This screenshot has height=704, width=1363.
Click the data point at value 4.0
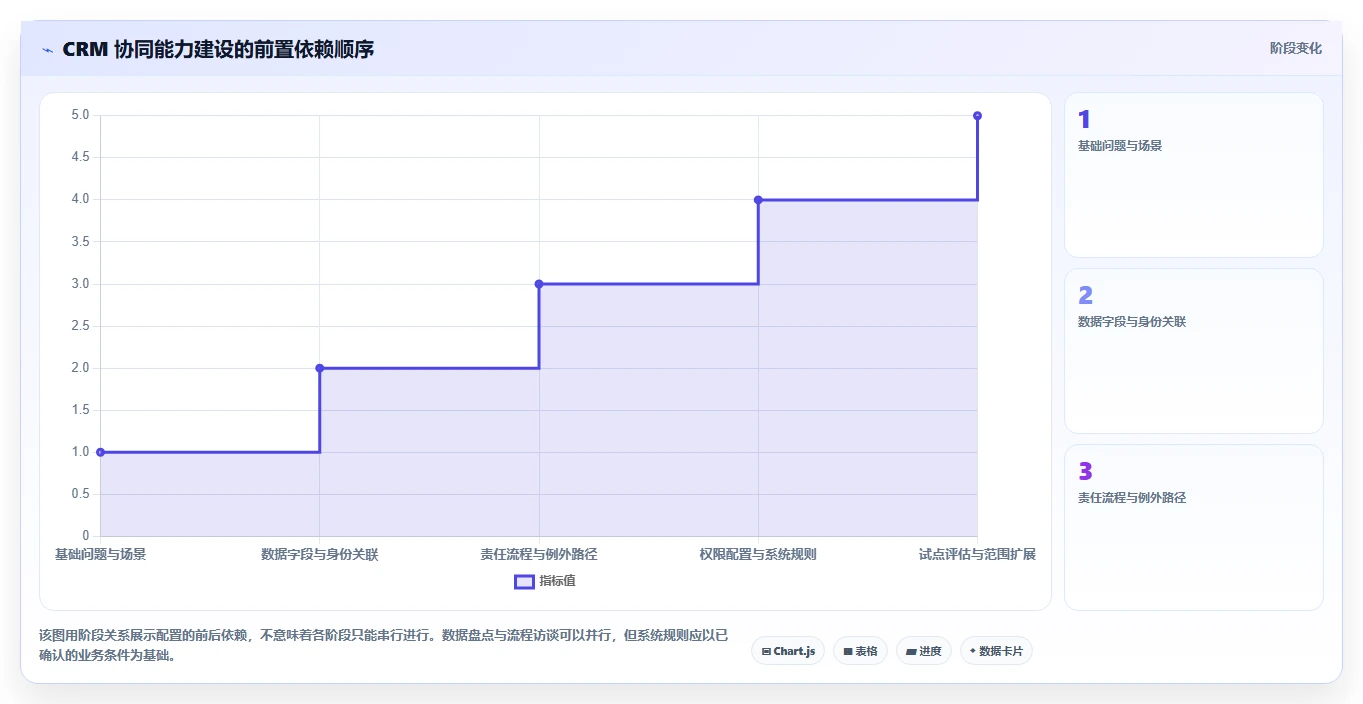(758, 200)
